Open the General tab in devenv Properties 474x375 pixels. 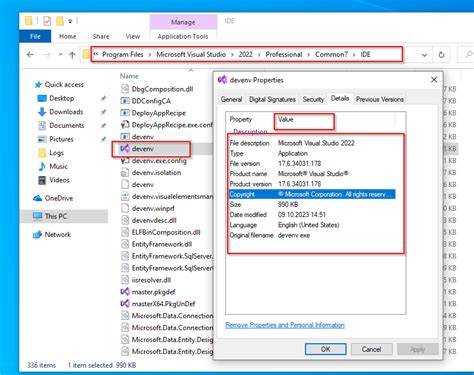[231, 99]
